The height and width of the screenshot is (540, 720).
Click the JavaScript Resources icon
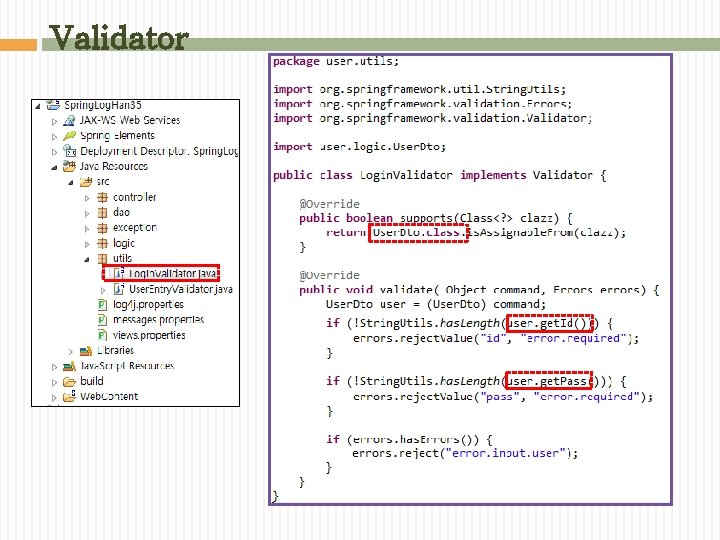(69, 366)
